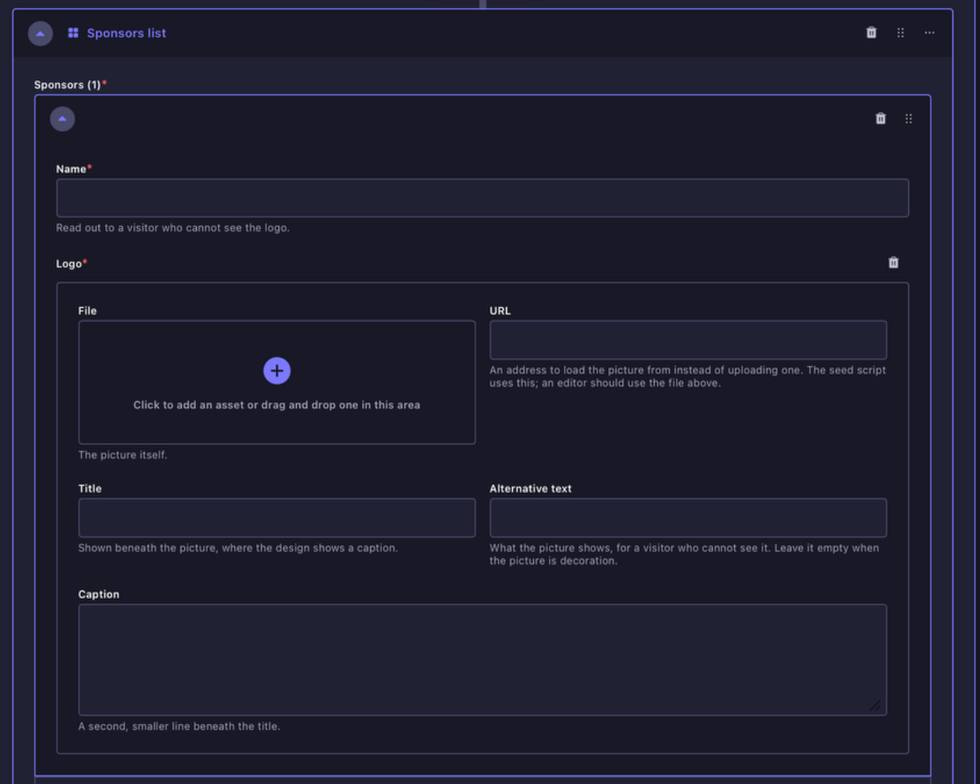
Task: Collapse the Sponsors list component
Action: tap(40, 33)
